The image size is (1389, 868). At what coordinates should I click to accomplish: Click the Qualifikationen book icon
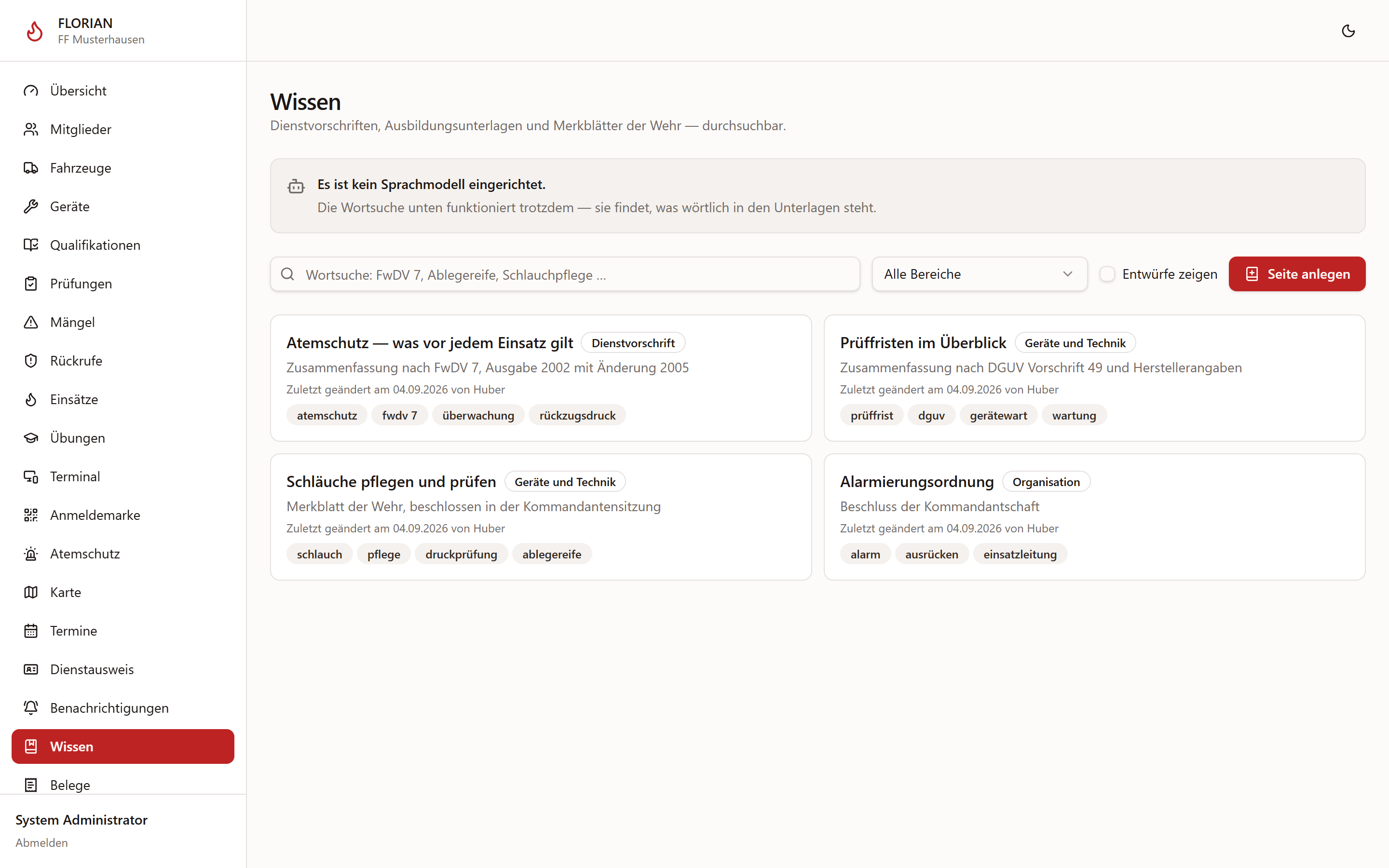pos(31,245)
